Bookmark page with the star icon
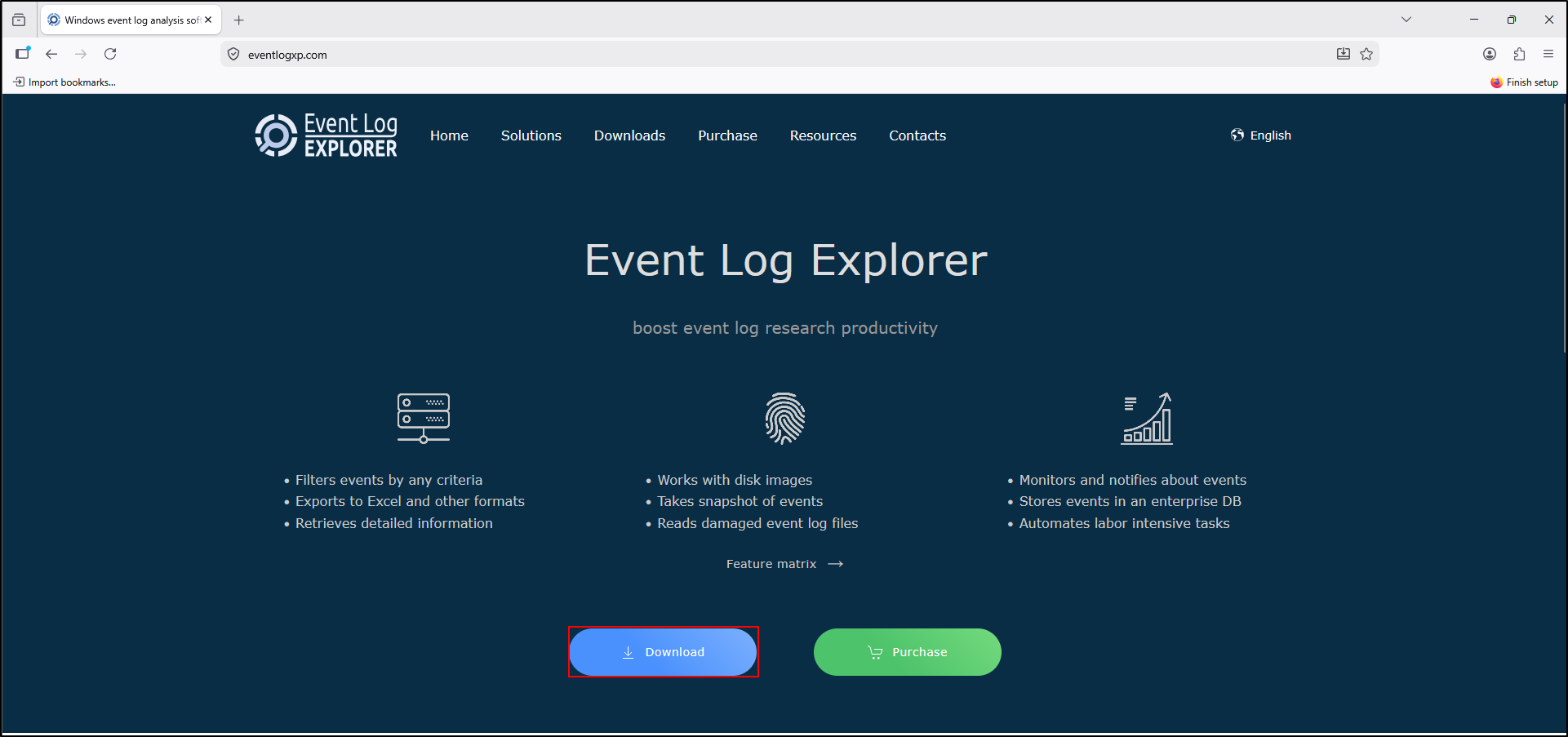Image resolution: width=1568 pixels, height=737 pixels. 1366,54
